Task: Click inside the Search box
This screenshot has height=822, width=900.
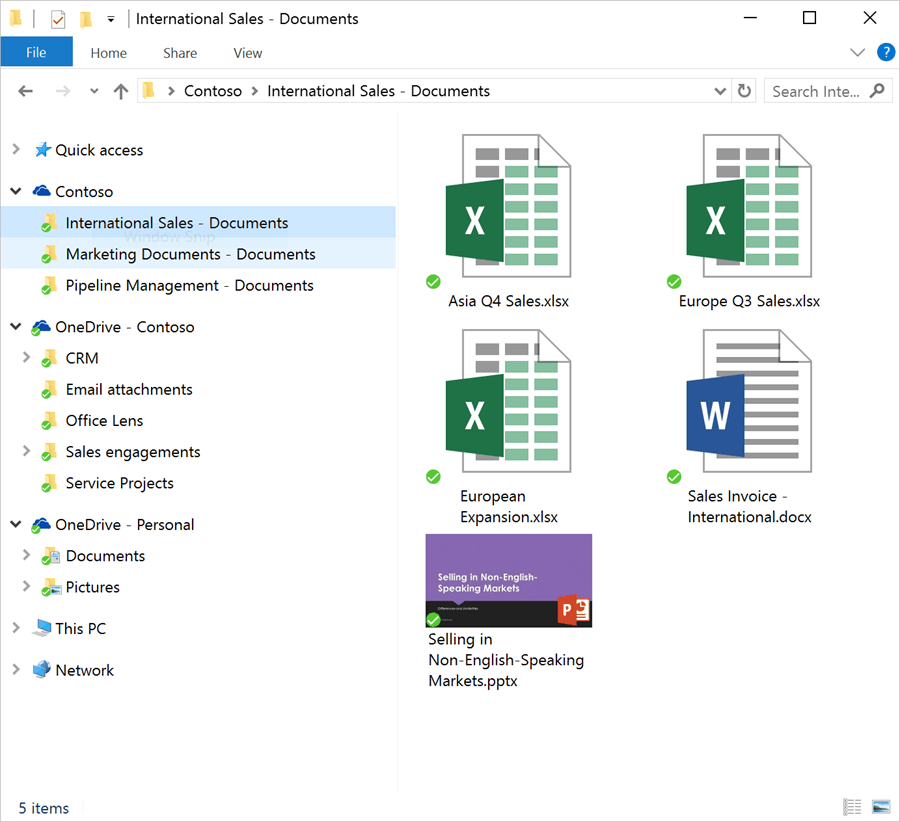Action: click(x=820, y=90)
